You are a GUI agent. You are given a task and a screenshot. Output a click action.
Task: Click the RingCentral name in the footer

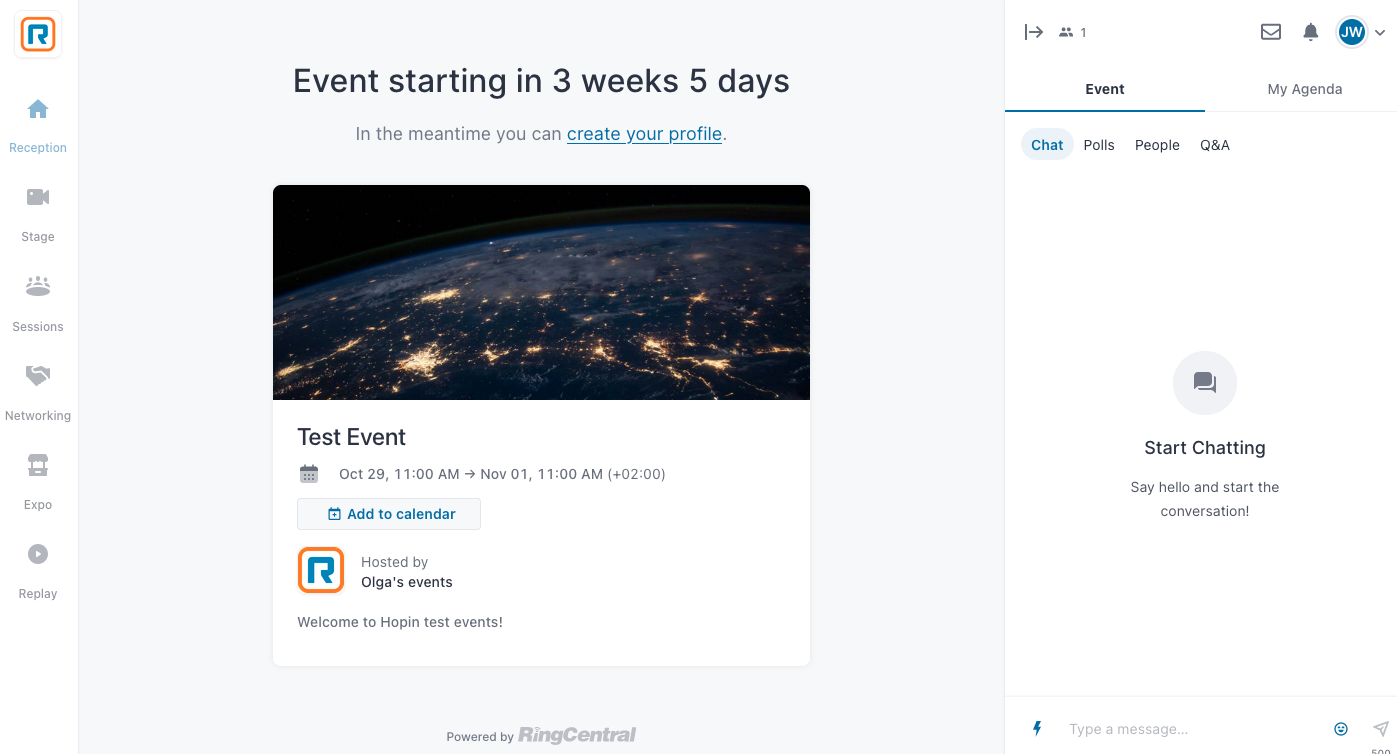[577, 735]
